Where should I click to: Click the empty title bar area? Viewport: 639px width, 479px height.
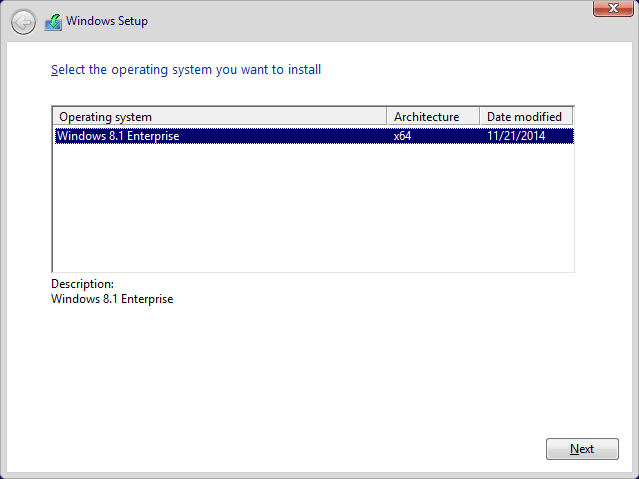(367, 20)
